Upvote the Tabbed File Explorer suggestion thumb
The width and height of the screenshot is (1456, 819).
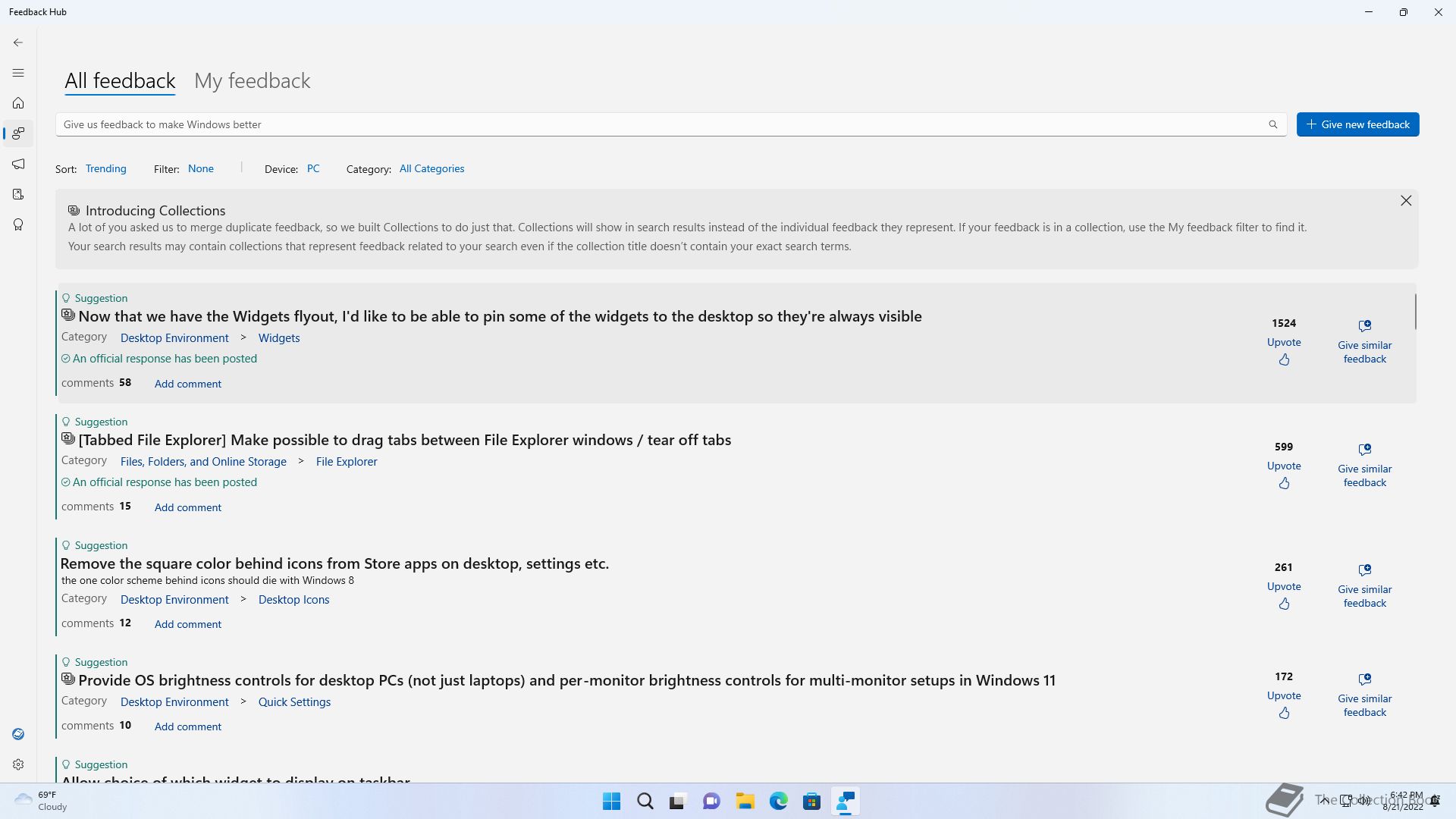pyautogui.click(x=1284, y=483)
